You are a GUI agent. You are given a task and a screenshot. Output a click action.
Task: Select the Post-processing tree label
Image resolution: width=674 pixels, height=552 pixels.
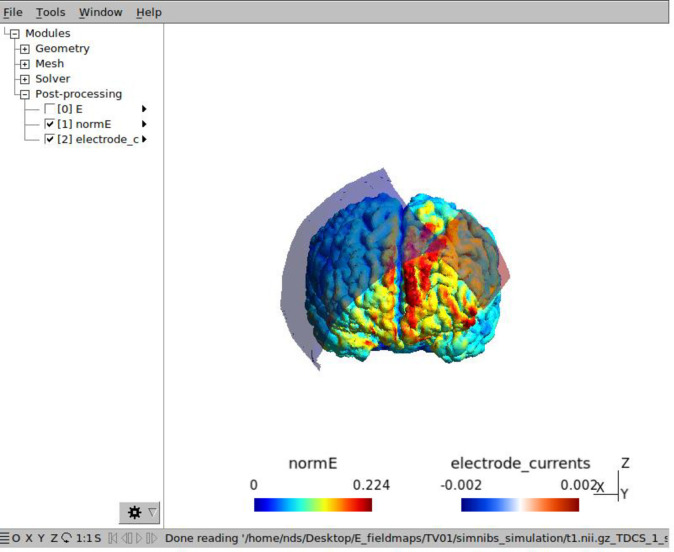(x=79, y=94)
